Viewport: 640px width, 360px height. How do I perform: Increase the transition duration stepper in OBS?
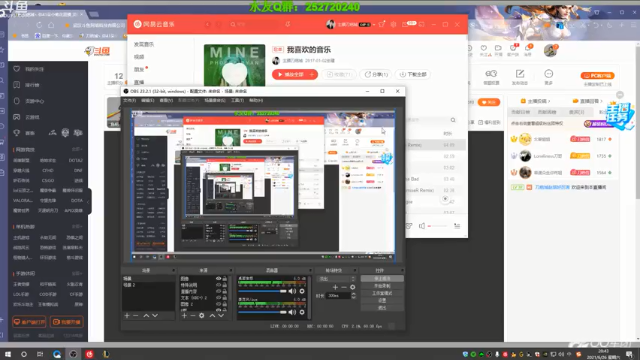coord(353,293)
